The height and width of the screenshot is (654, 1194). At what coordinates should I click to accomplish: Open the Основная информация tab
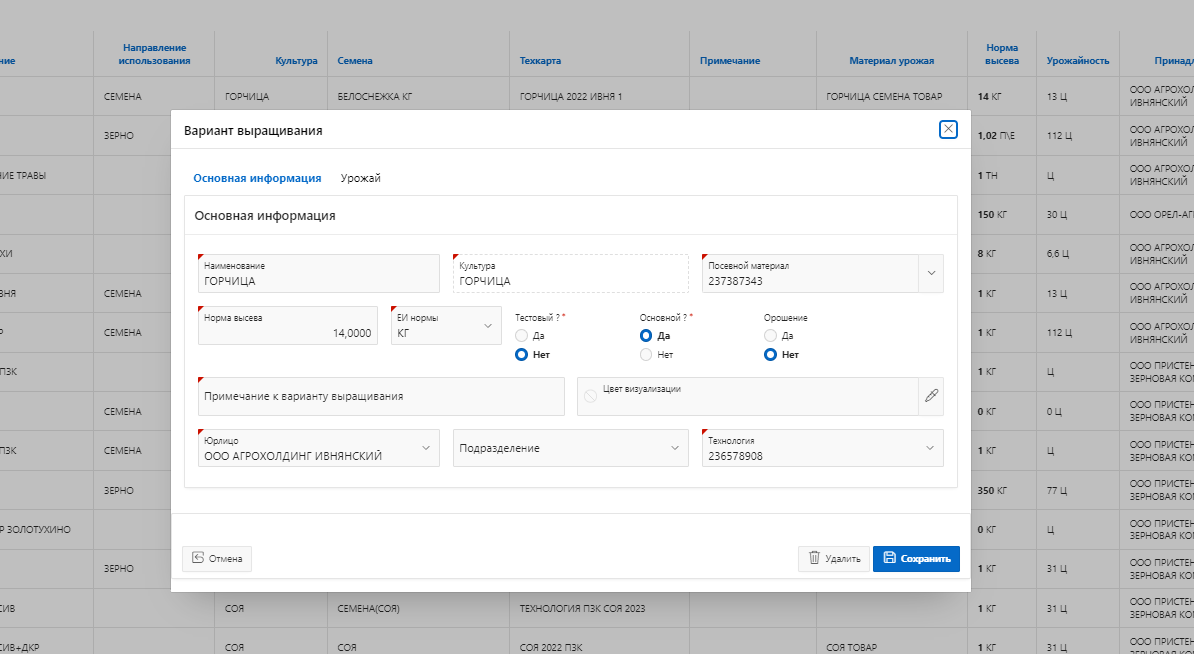[x=257, y=178]
